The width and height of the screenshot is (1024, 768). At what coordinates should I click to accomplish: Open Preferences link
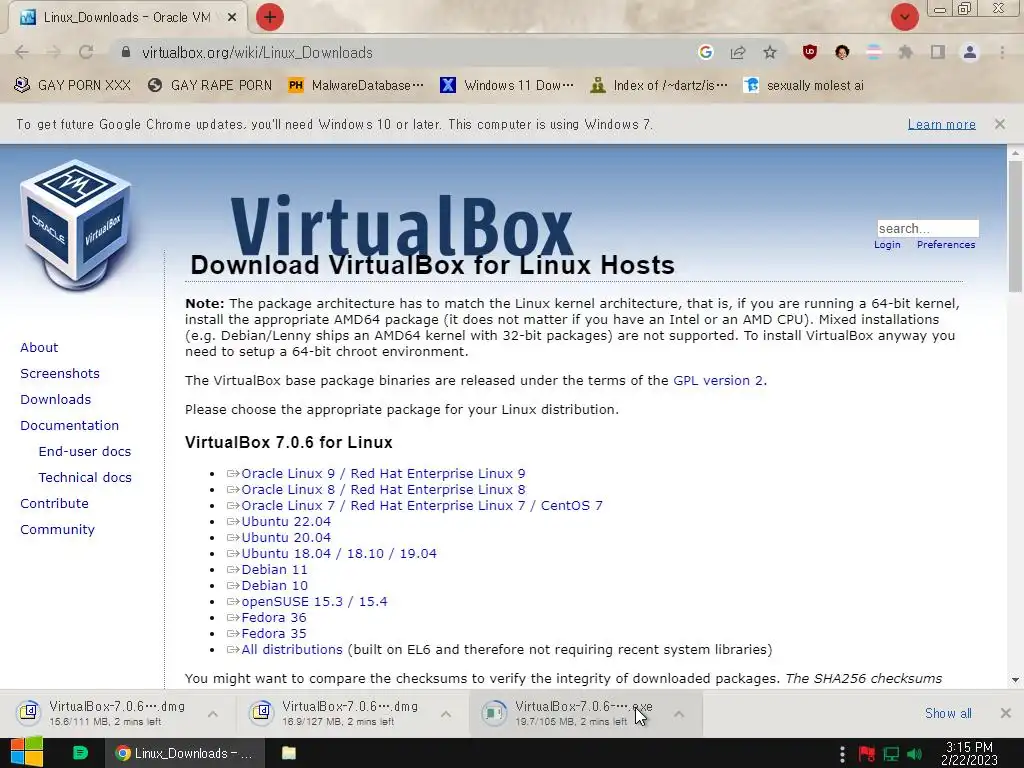point(946,244)
